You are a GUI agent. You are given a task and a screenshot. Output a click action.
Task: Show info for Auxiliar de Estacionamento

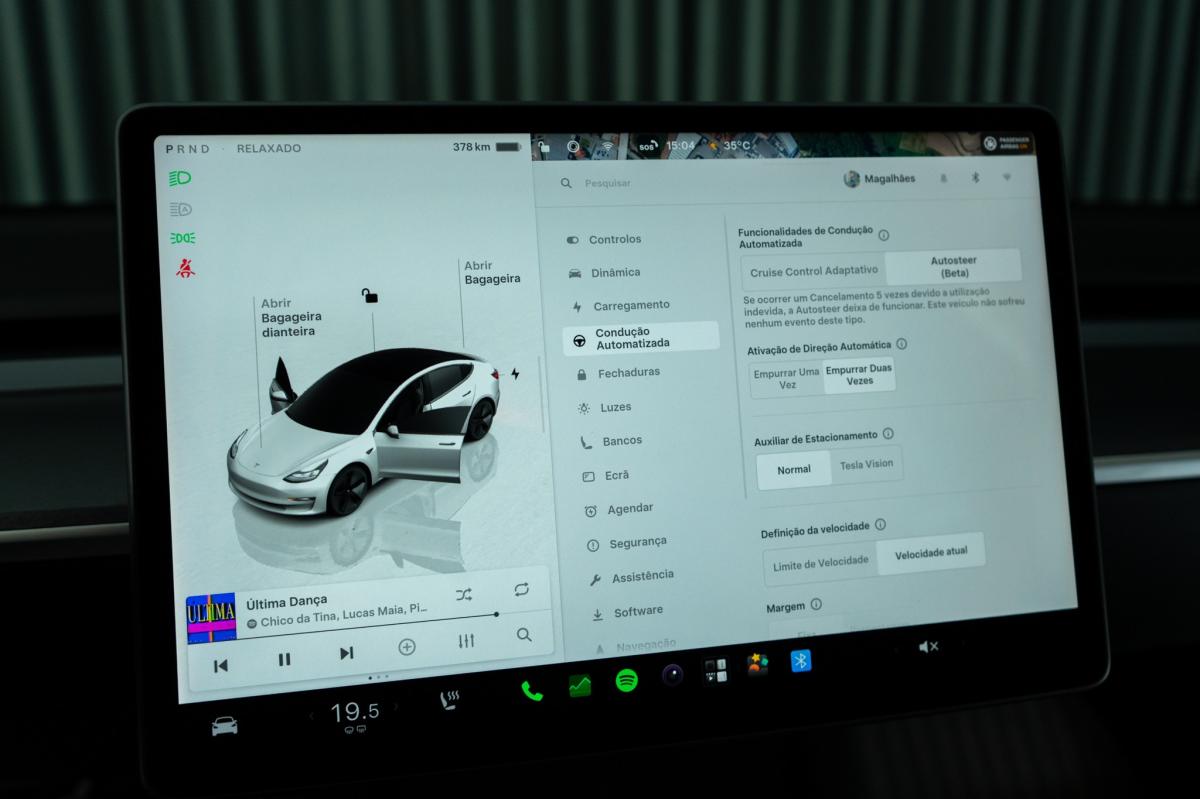(888, 434)
